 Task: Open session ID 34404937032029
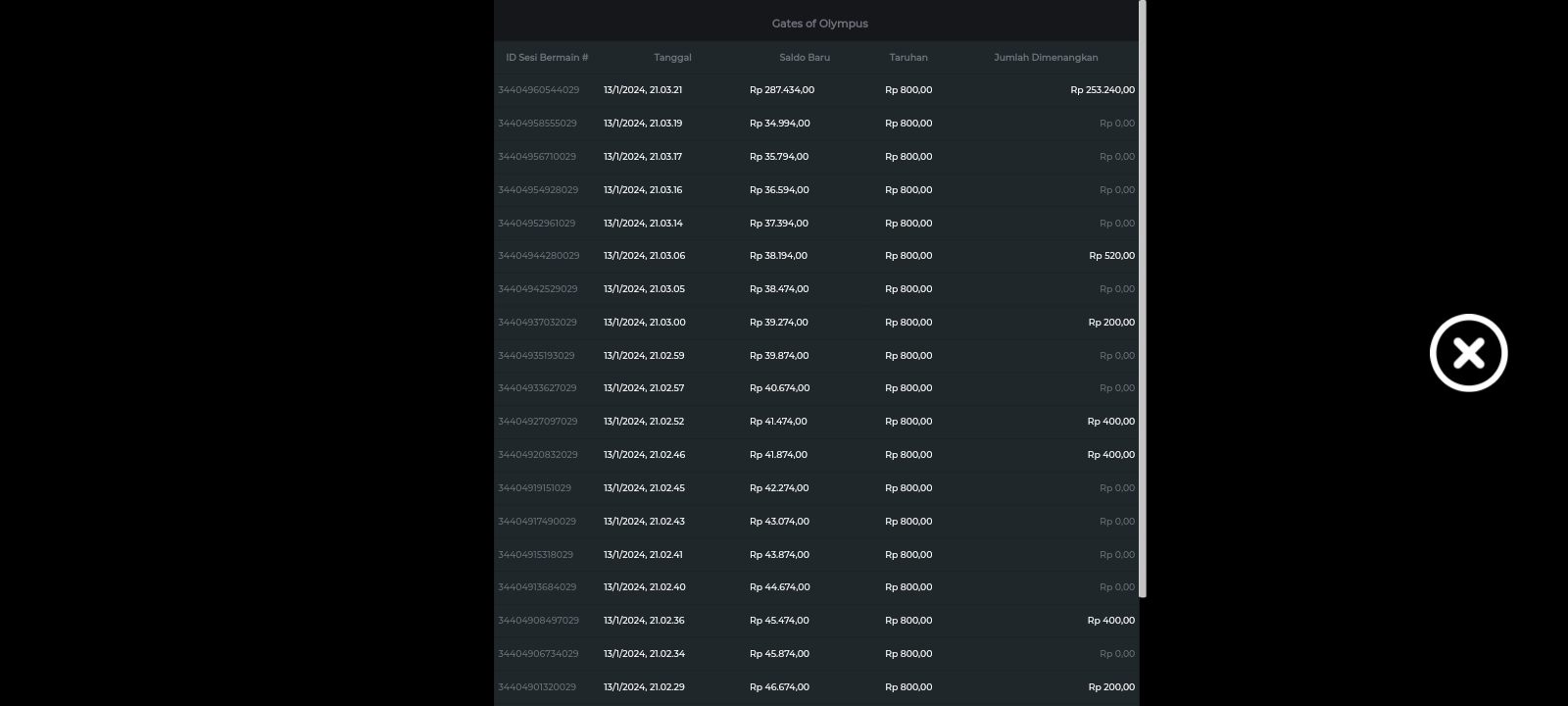(537, 323)
